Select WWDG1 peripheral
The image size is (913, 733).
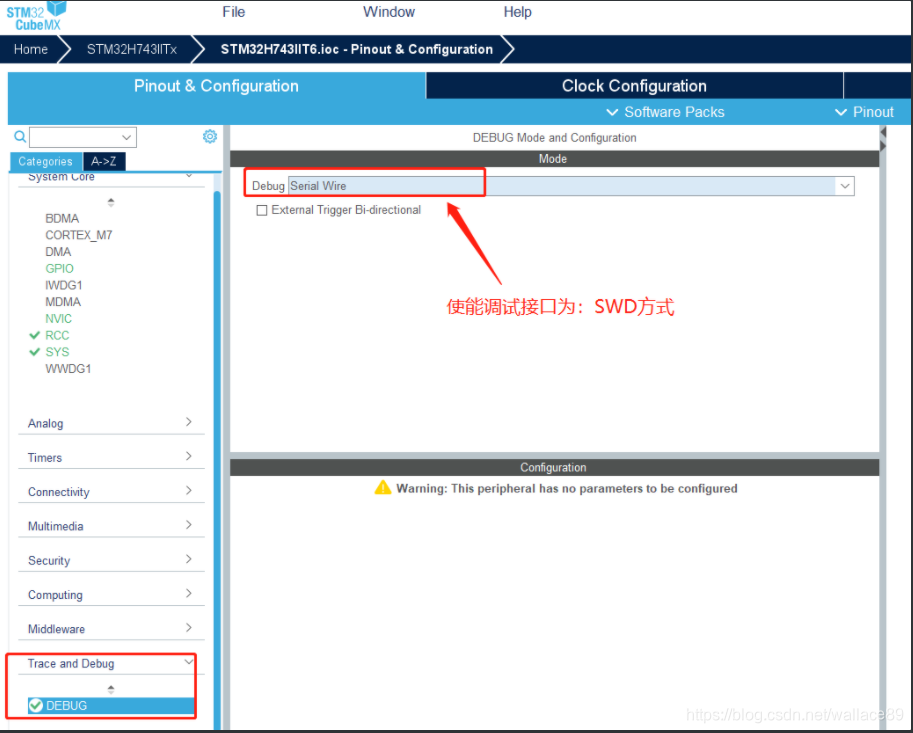[68, 369]
